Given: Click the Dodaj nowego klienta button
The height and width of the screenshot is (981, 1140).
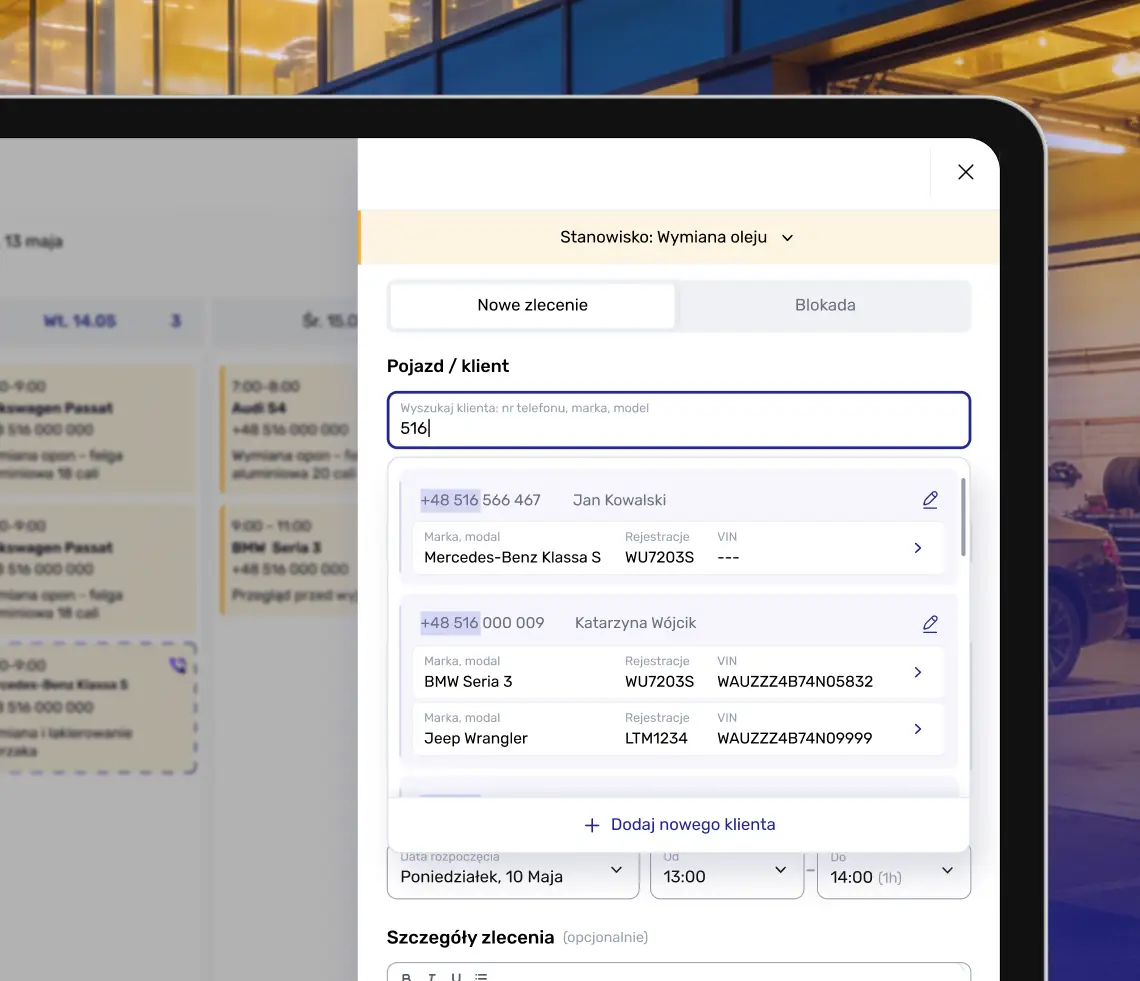Looking at the screenshot, I should tap(679, 824).
